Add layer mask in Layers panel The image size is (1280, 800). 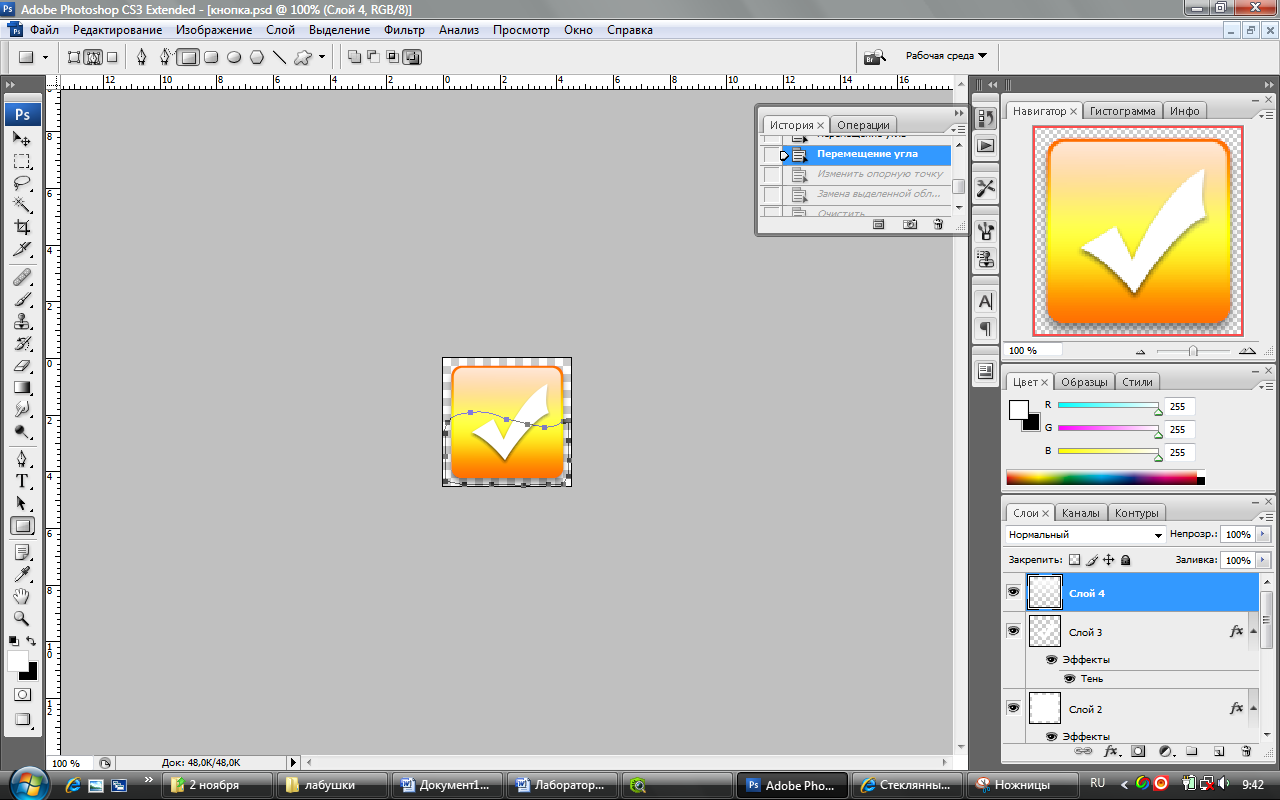tap(1138, 750)
